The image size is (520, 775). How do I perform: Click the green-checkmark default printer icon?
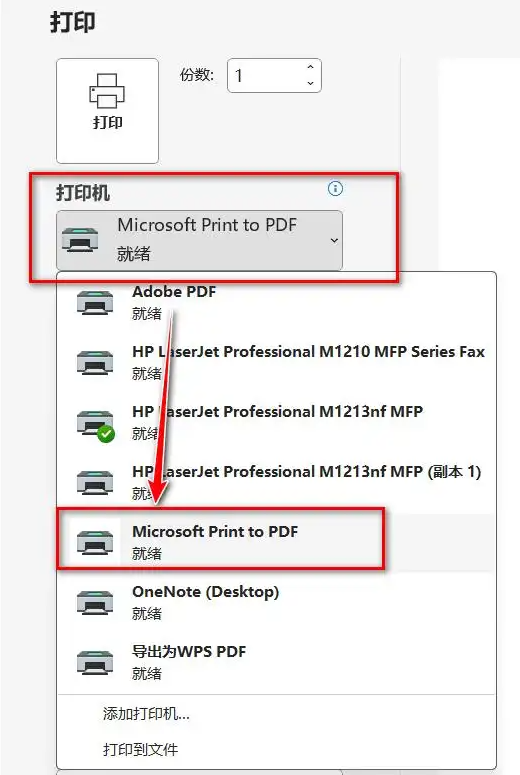click(95, 424)
